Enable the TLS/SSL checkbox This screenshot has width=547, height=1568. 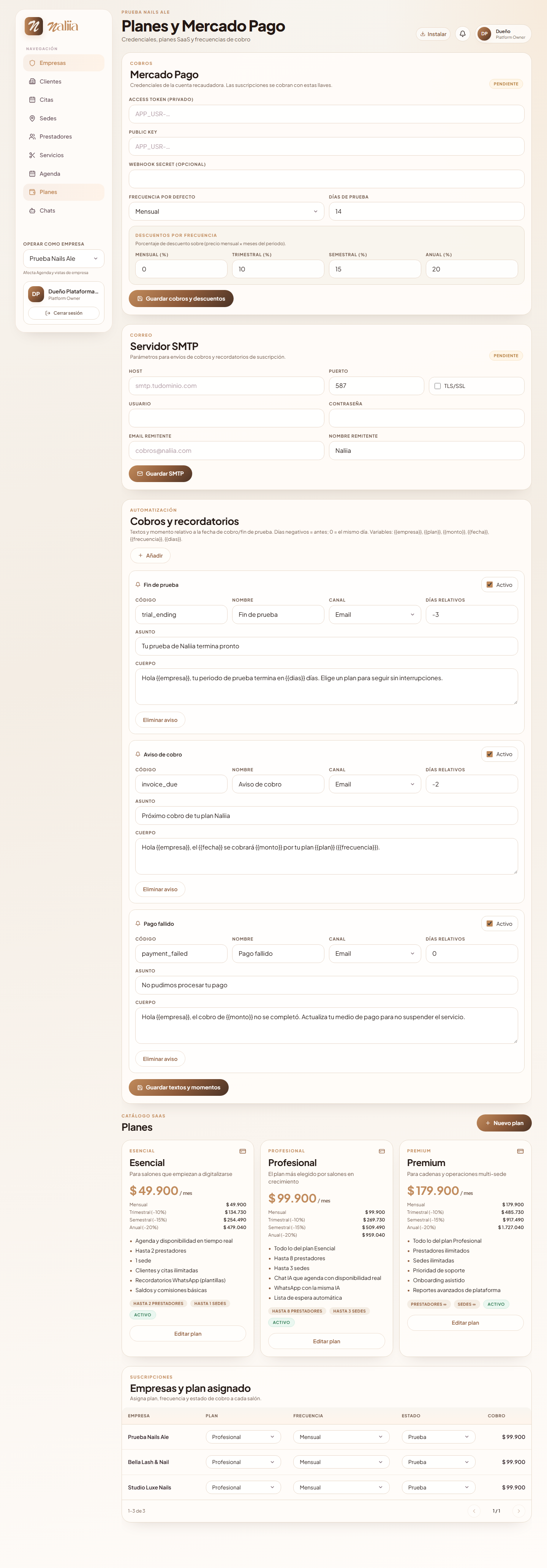437,386
